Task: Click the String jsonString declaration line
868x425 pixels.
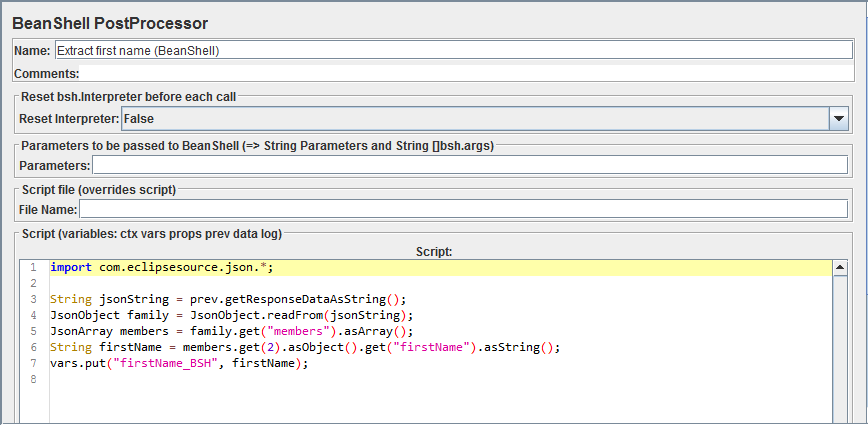Action: (228, 299)
